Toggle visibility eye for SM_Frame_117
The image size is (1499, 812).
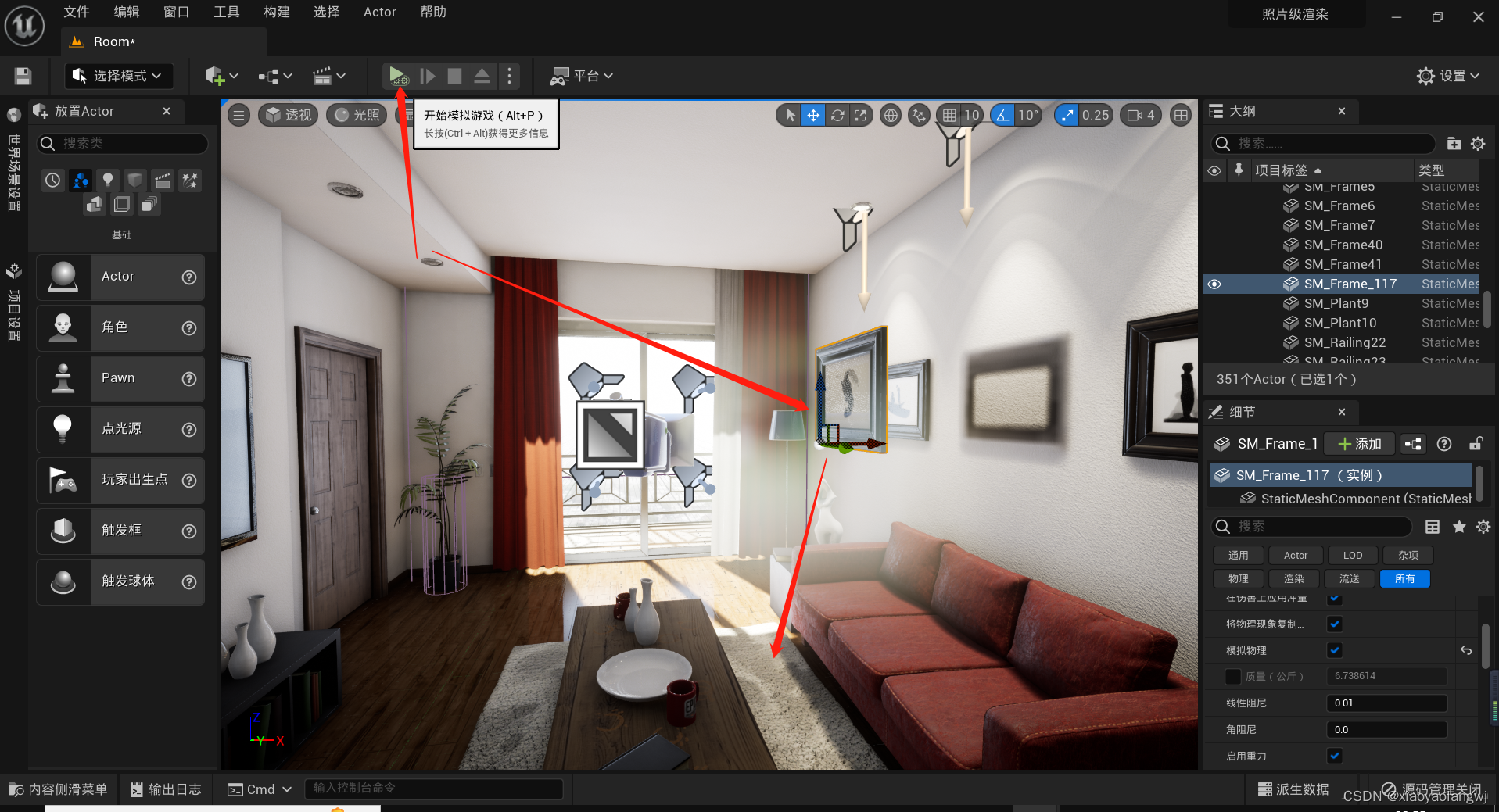point(1214,284)
